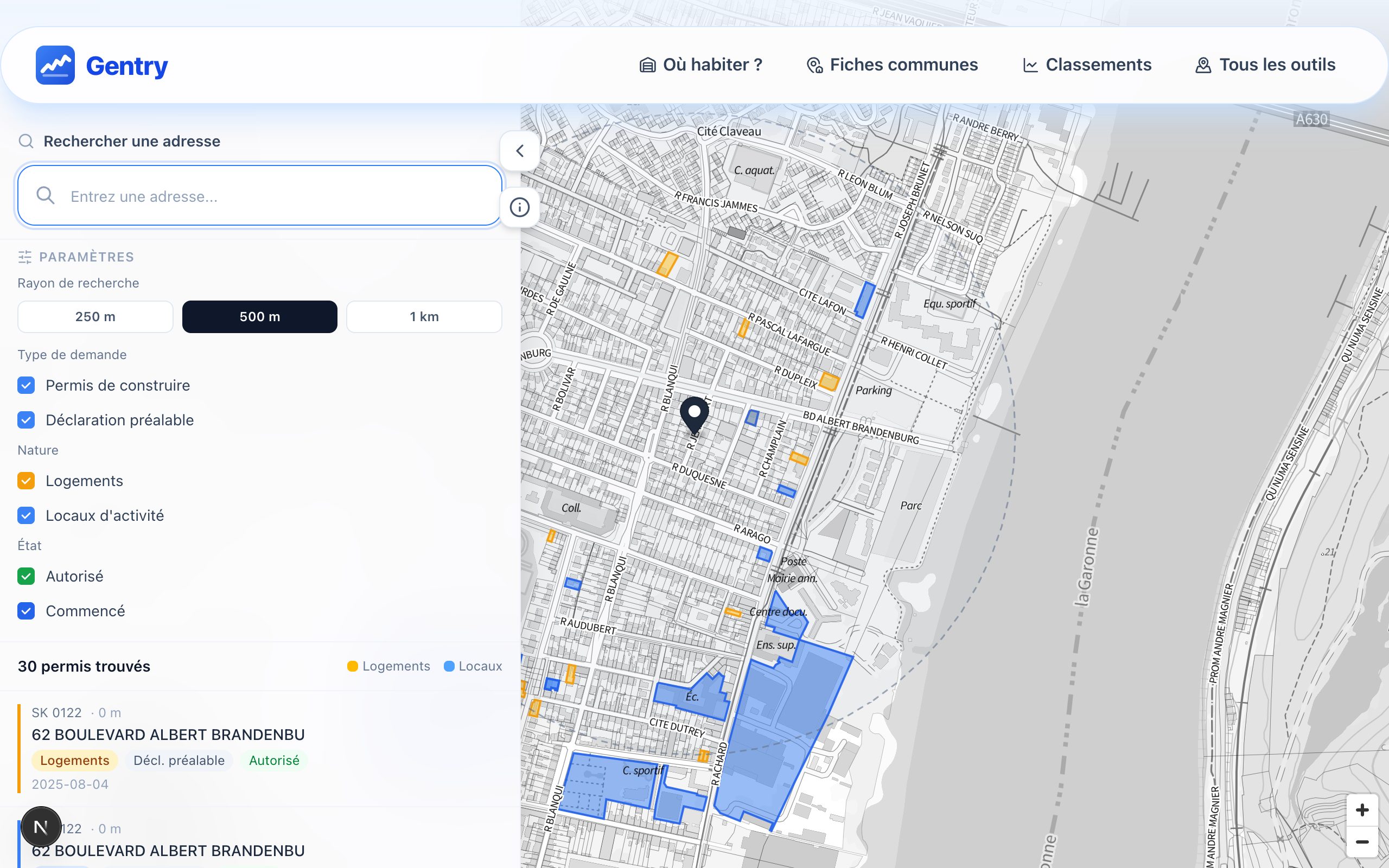Image resolution: width=1389 pixels, height=868 pixels.
Task: Click the orange Logements legend dot
Action: pyautogui.click(x=353, y=666)
